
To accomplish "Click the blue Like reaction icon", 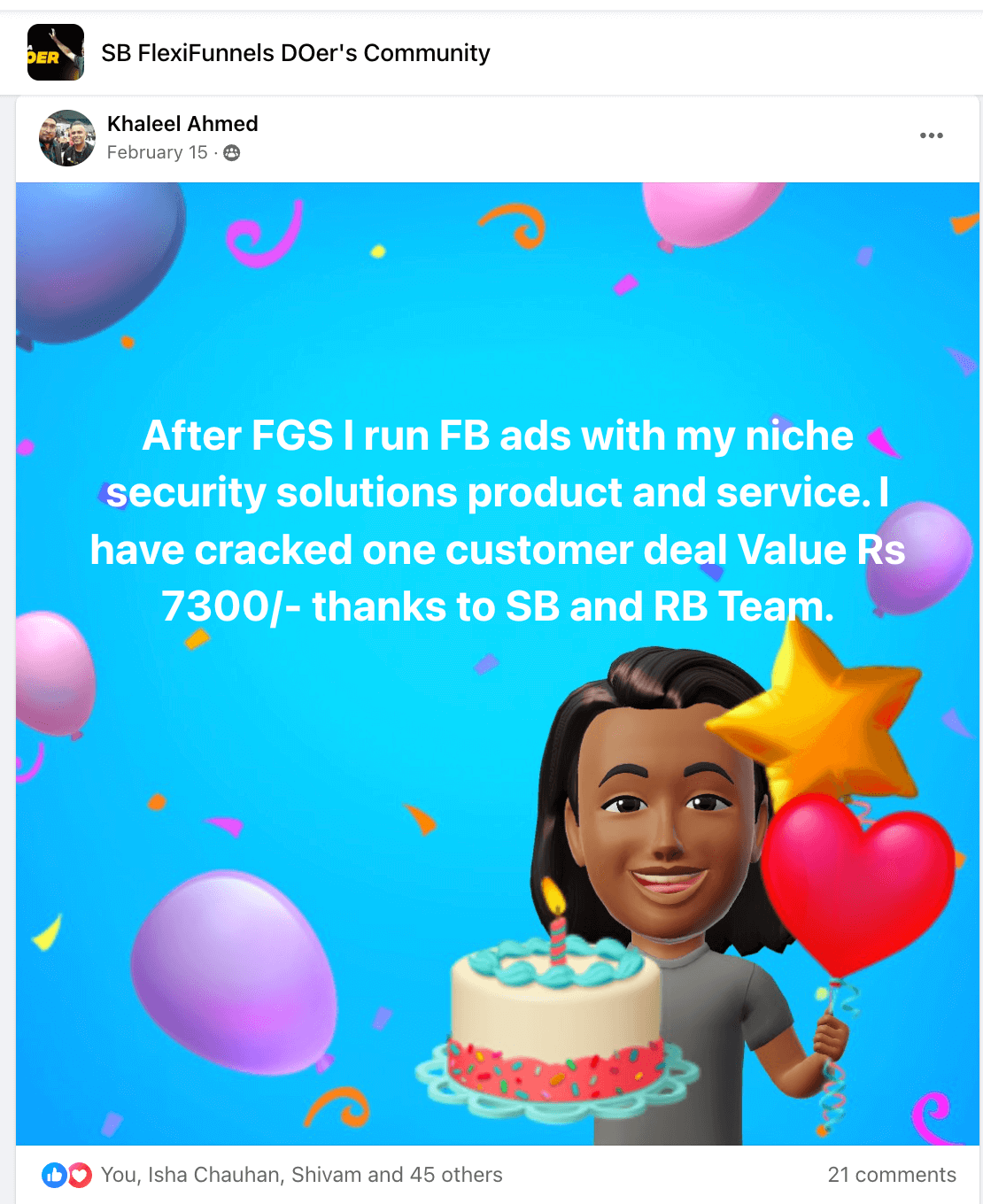I will [x=53, y=1175].
